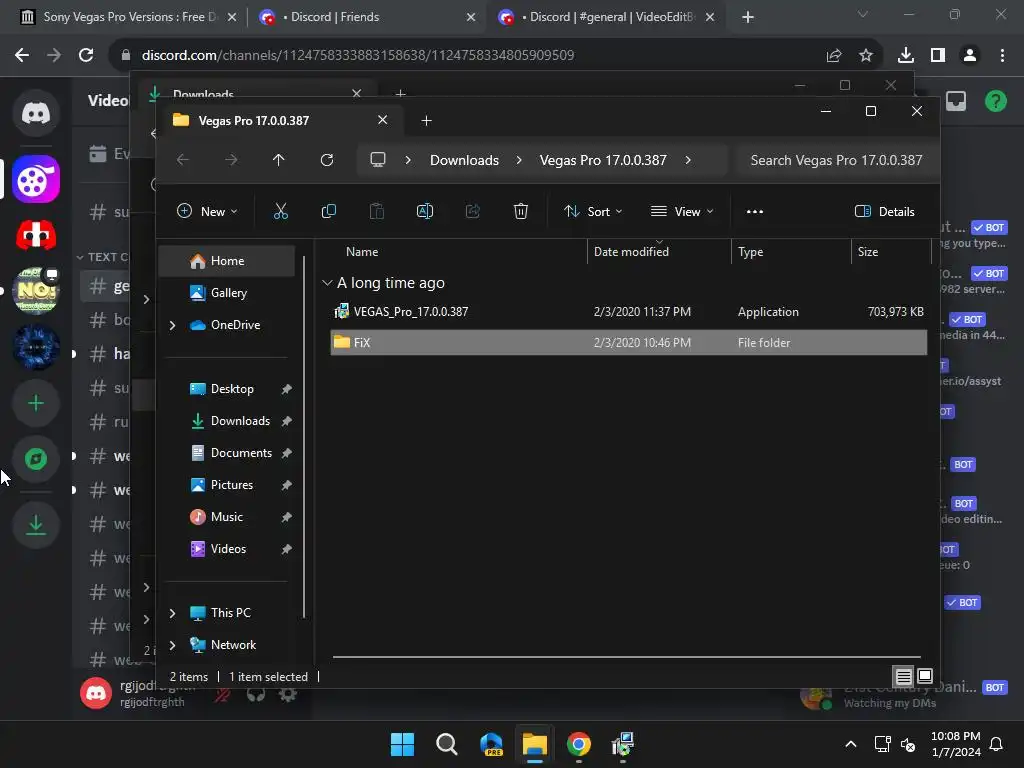Open the Windows Start menu
1024x768 pixels.
click(402, 744)
